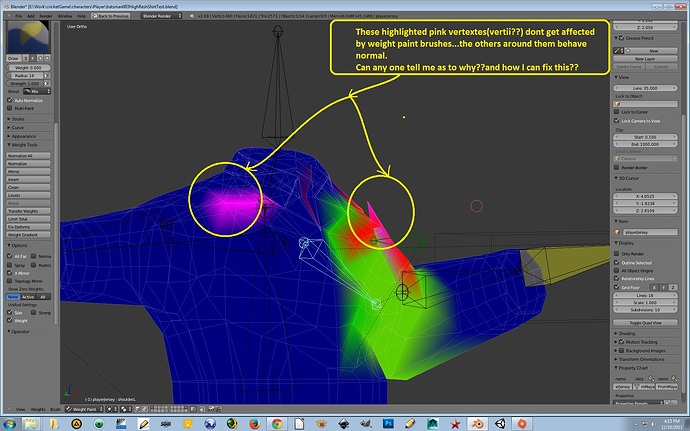The height and width of the screenshot is (431, 690).
Task: Open Firefox from the taskbar
Action: click(x=254, y=424)
